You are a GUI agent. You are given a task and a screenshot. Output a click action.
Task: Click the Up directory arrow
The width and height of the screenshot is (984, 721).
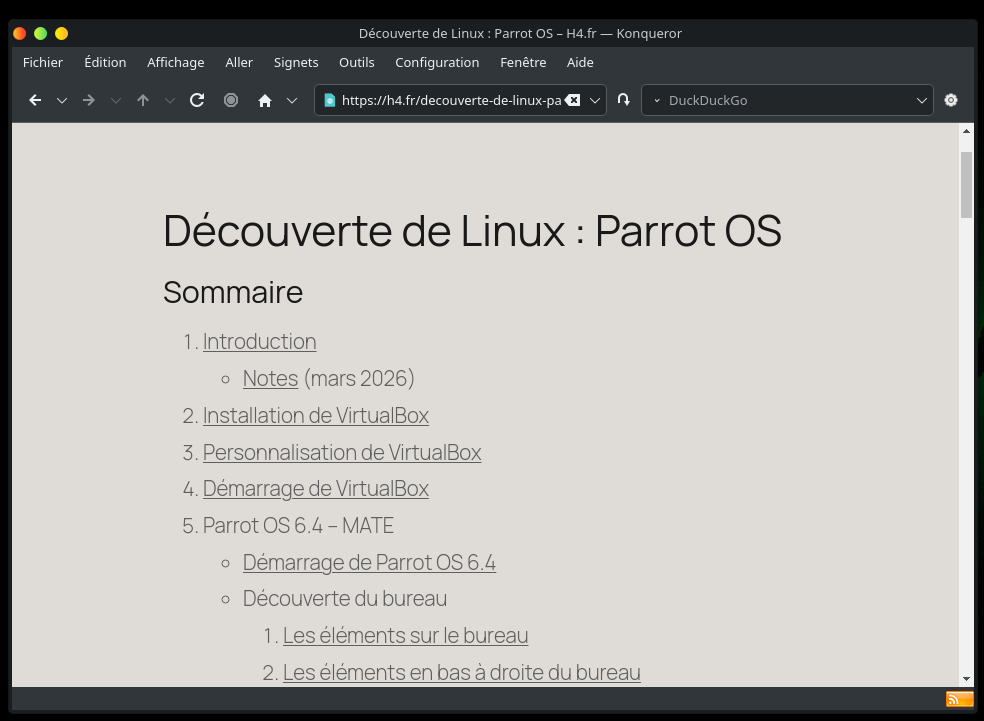point(143,100)
